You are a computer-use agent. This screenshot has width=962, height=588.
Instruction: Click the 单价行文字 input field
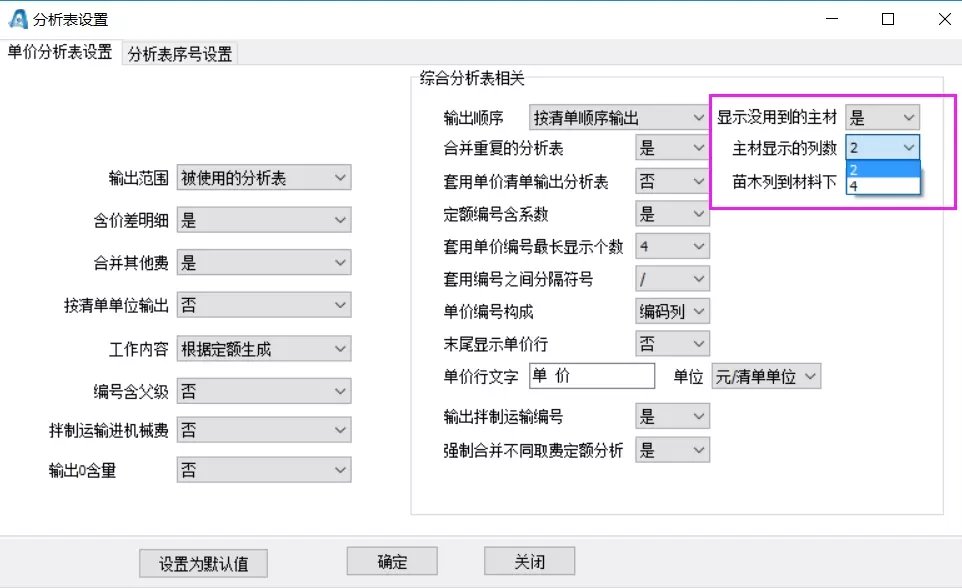[591, 376]
